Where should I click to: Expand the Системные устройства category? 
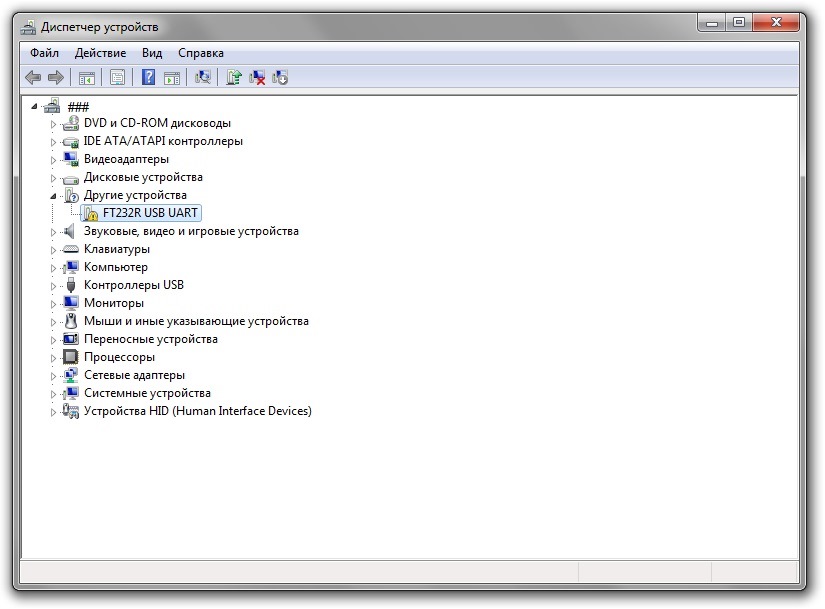pyautogui.click(x=53, y=394)
